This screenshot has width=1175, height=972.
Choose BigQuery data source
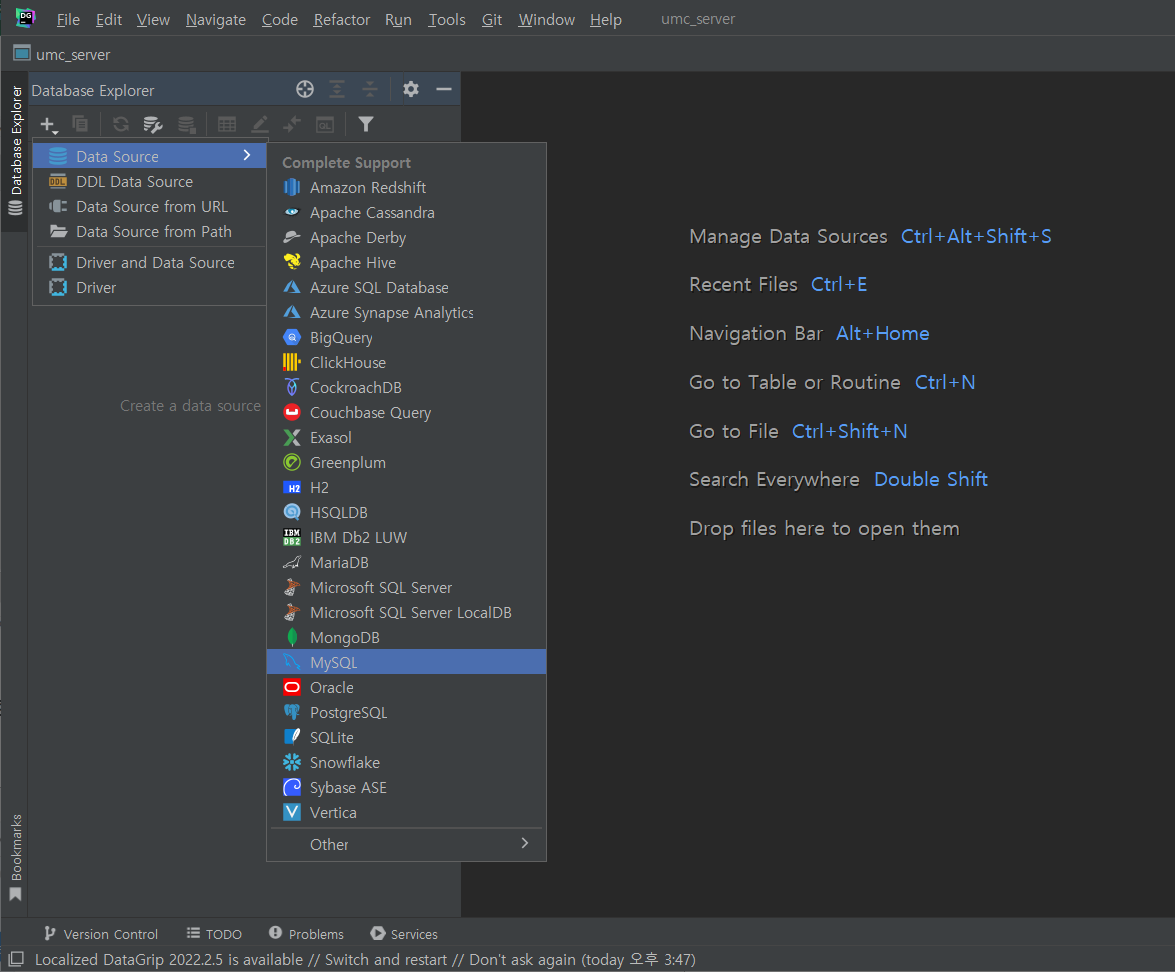406,337
